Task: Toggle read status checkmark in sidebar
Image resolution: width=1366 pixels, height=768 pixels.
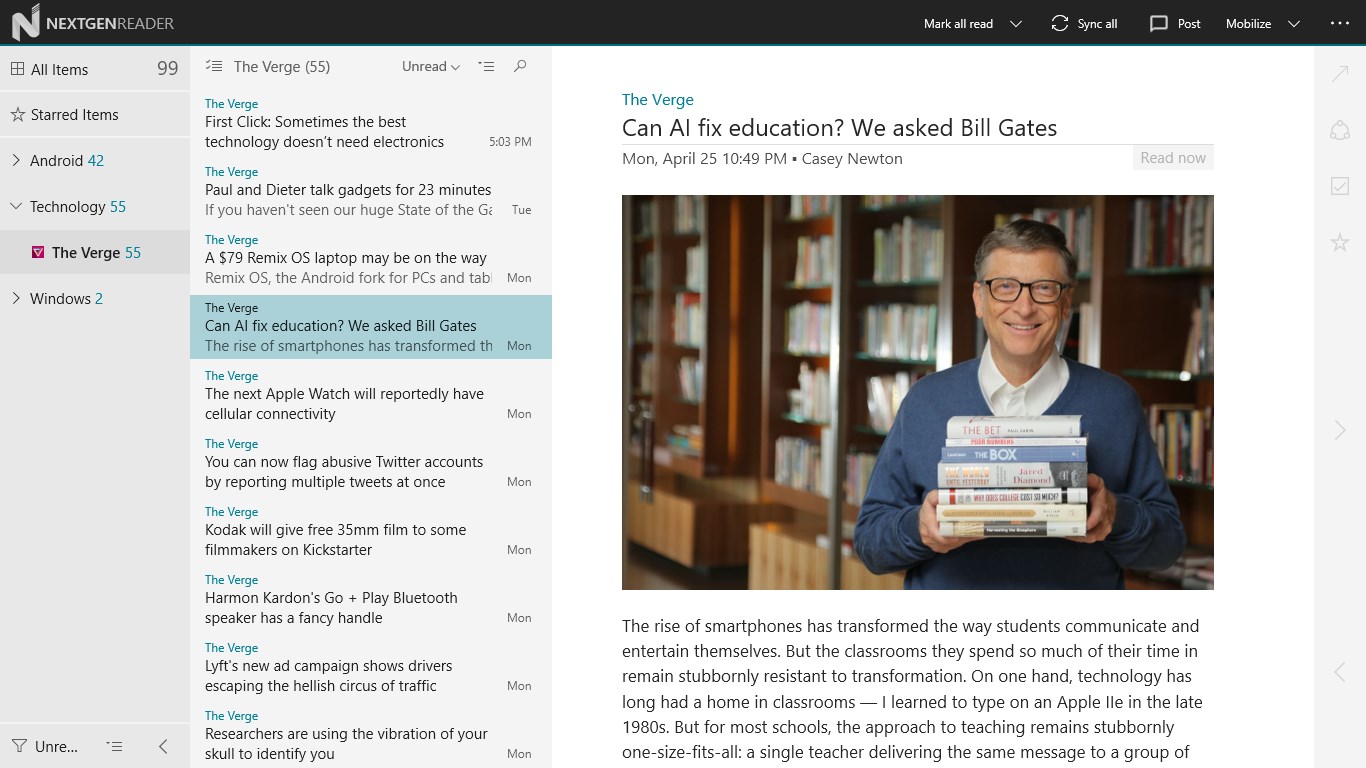Action: click(x=1340, y=186)
